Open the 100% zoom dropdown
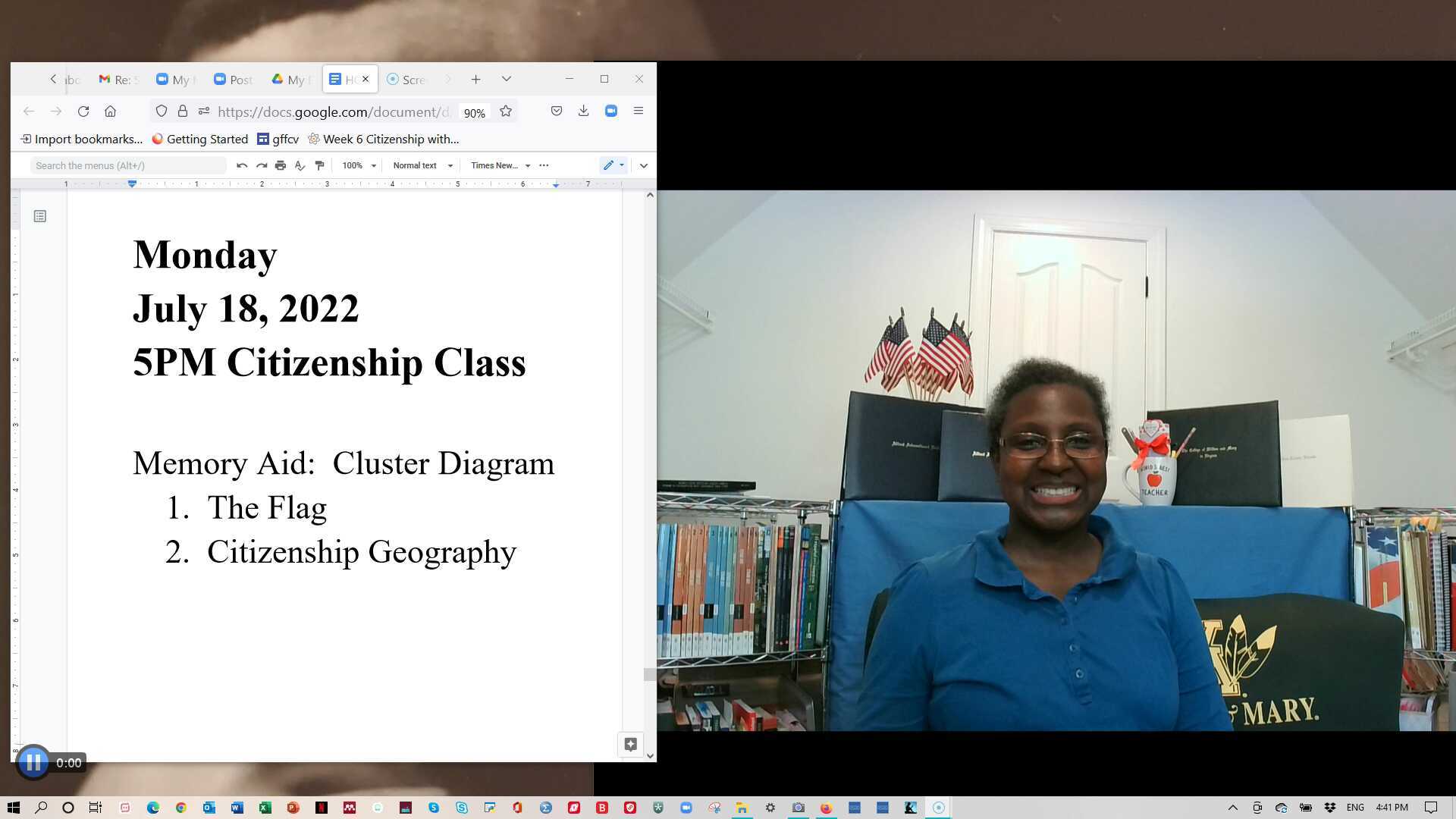 (x=359, y=165)
